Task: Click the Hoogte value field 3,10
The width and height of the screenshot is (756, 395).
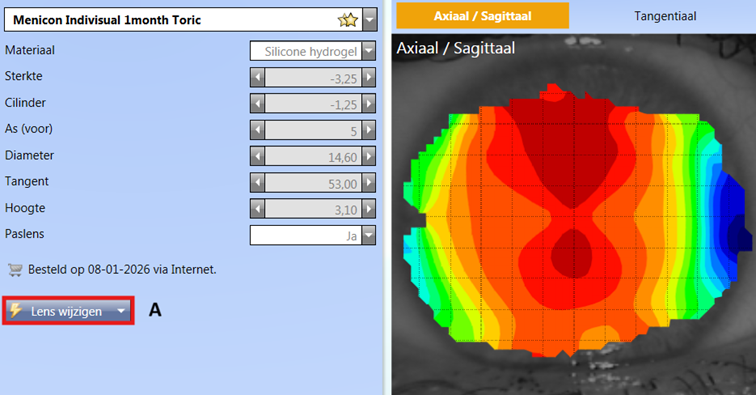Action: pyautogui.click(x=313, y=209)
